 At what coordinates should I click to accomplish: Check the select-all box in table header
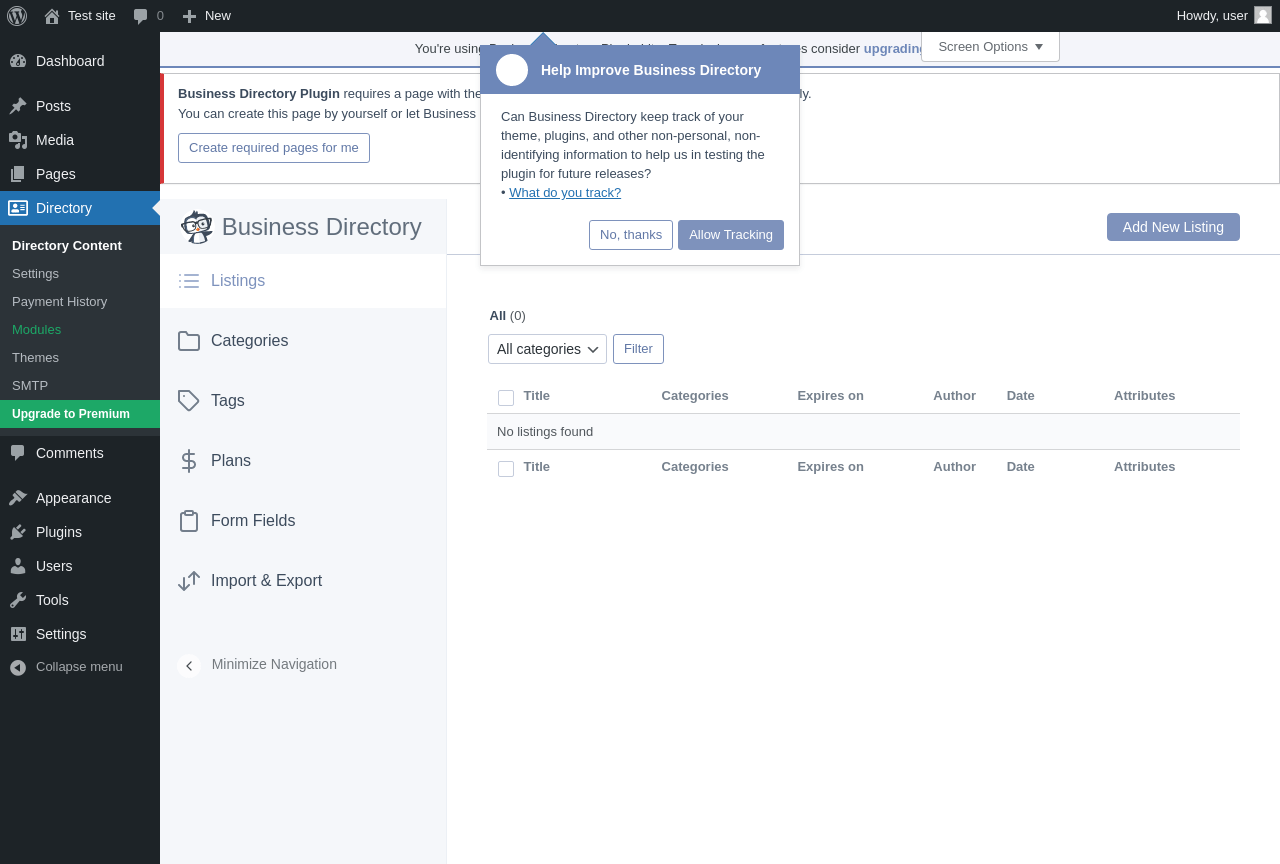[506, 398]
